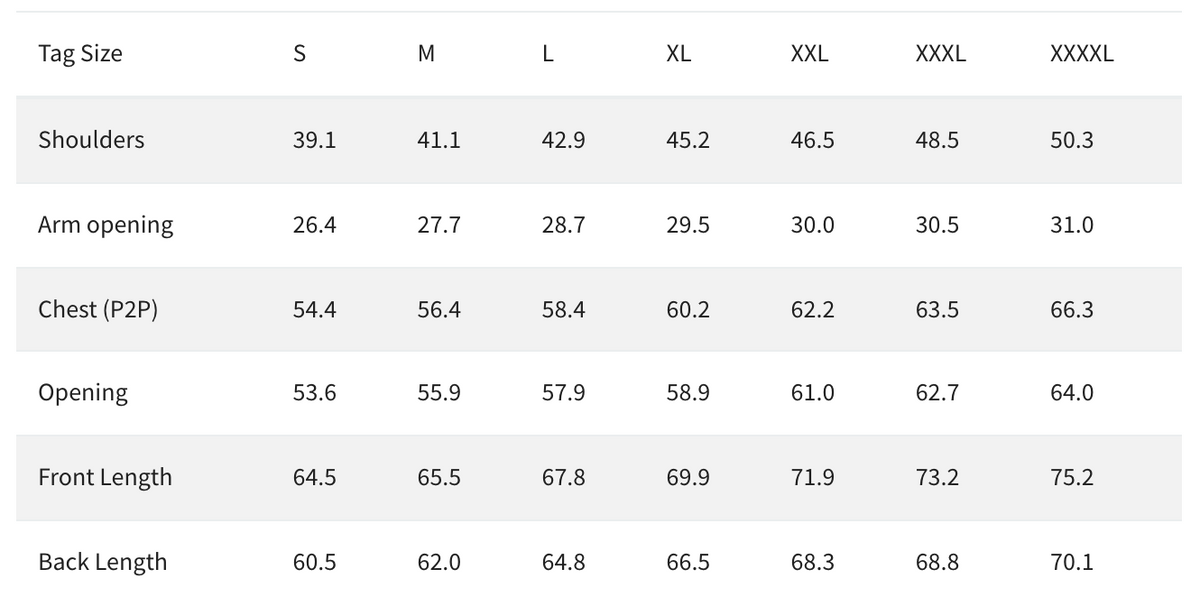The image size is (1200, 606).
Task: Click Opening value 61.0 for XXL
Action: pyautogui.click(x=812, y=393)
